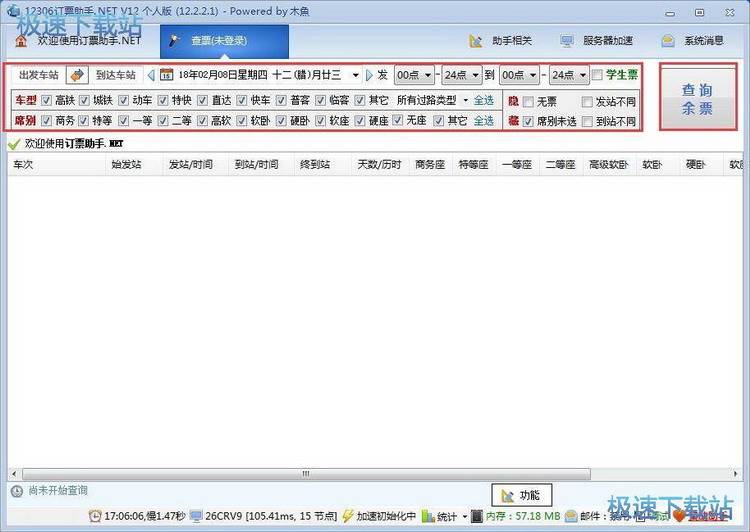Enable the 学生票 student ticket checkbox

(x=597, y=75)
